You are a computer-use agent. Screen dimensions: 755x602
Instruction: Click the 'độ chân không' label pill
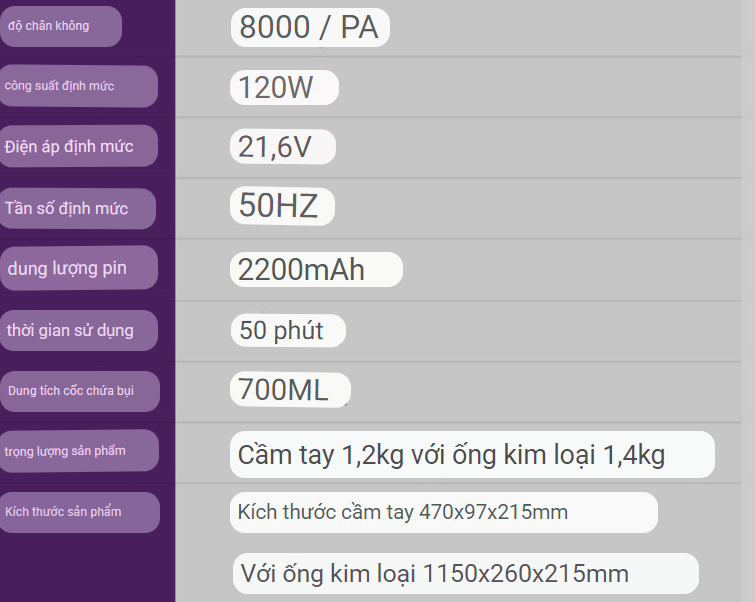(60, 26)
